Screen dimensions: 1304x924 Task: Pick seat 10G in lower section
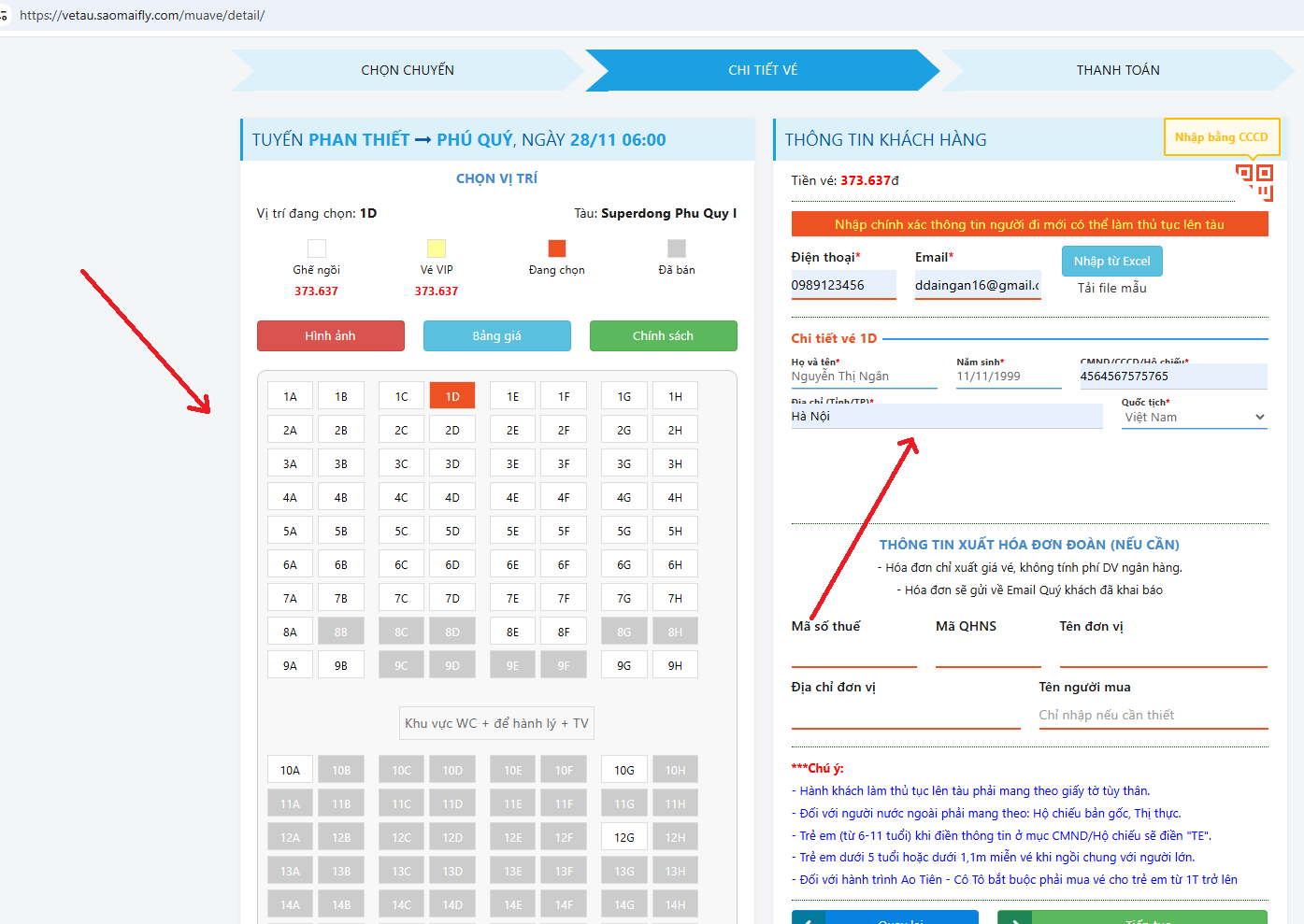click(624, 770)
